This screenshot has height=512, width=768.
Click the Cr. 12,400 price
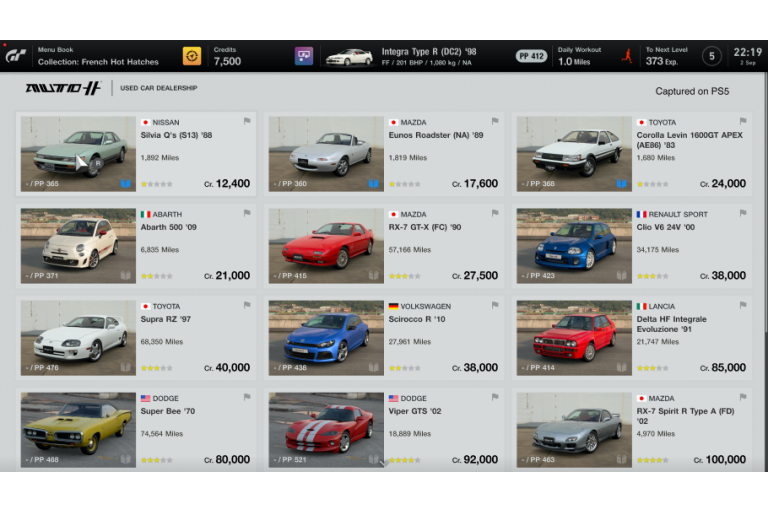(x=227, y=184)
